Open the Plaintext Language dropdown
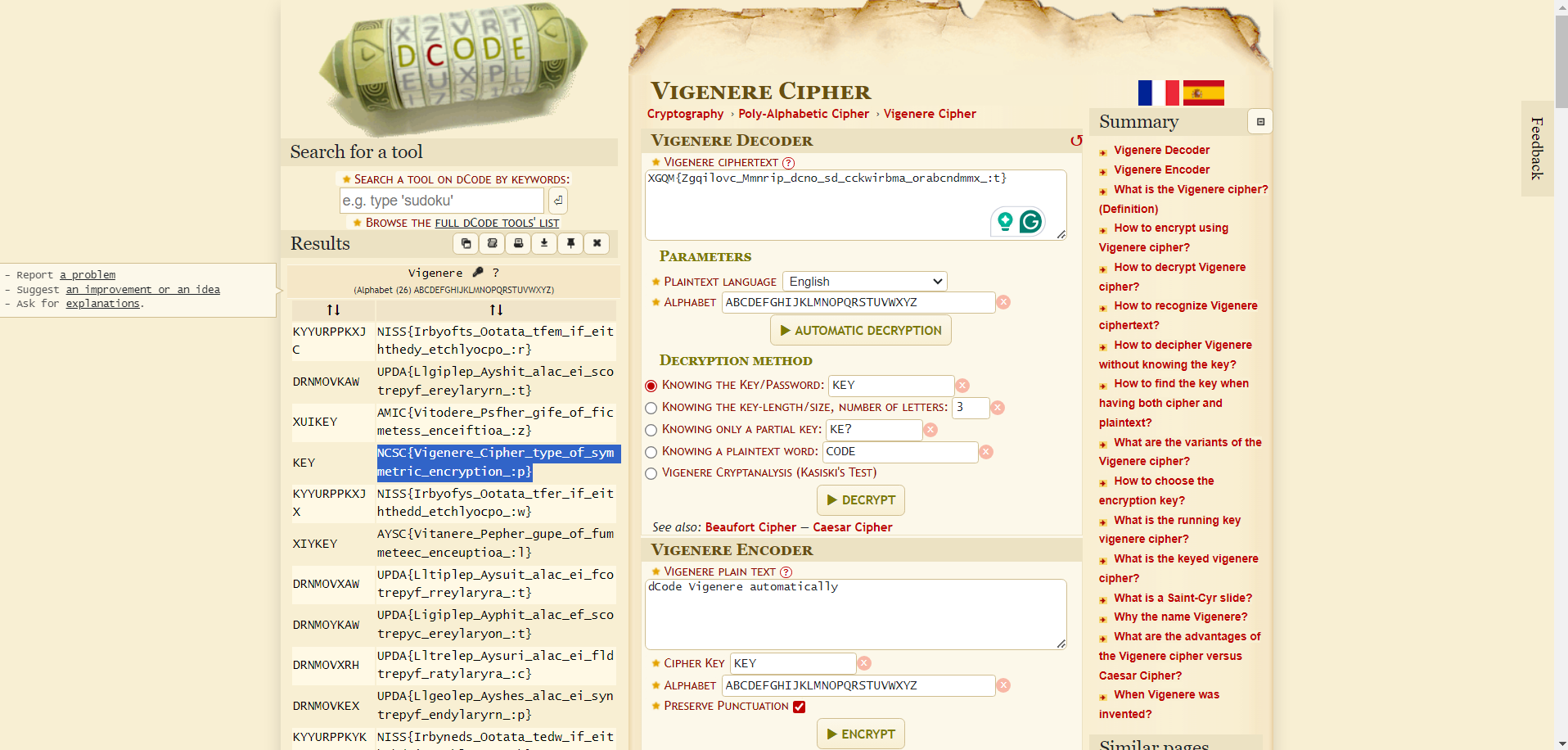This screenshot has height=750, width=1568. (864, 281)
